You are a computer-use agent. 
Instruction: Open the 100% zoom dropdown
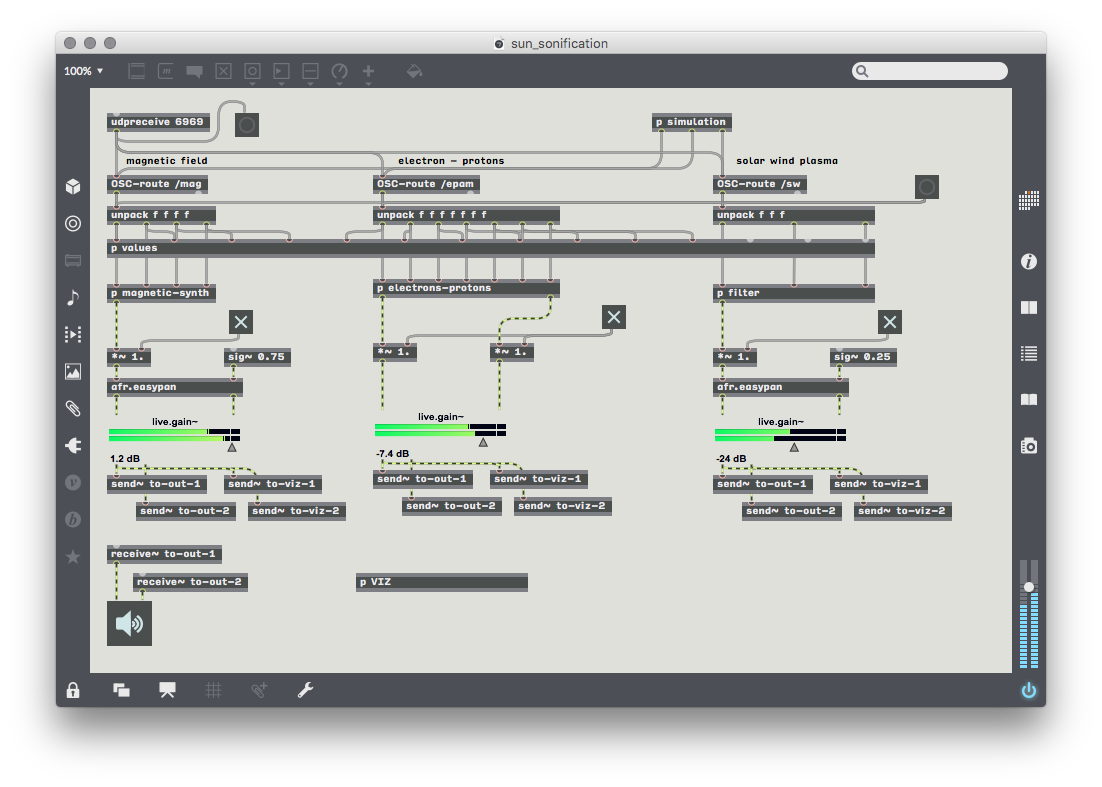click(84, 71)
